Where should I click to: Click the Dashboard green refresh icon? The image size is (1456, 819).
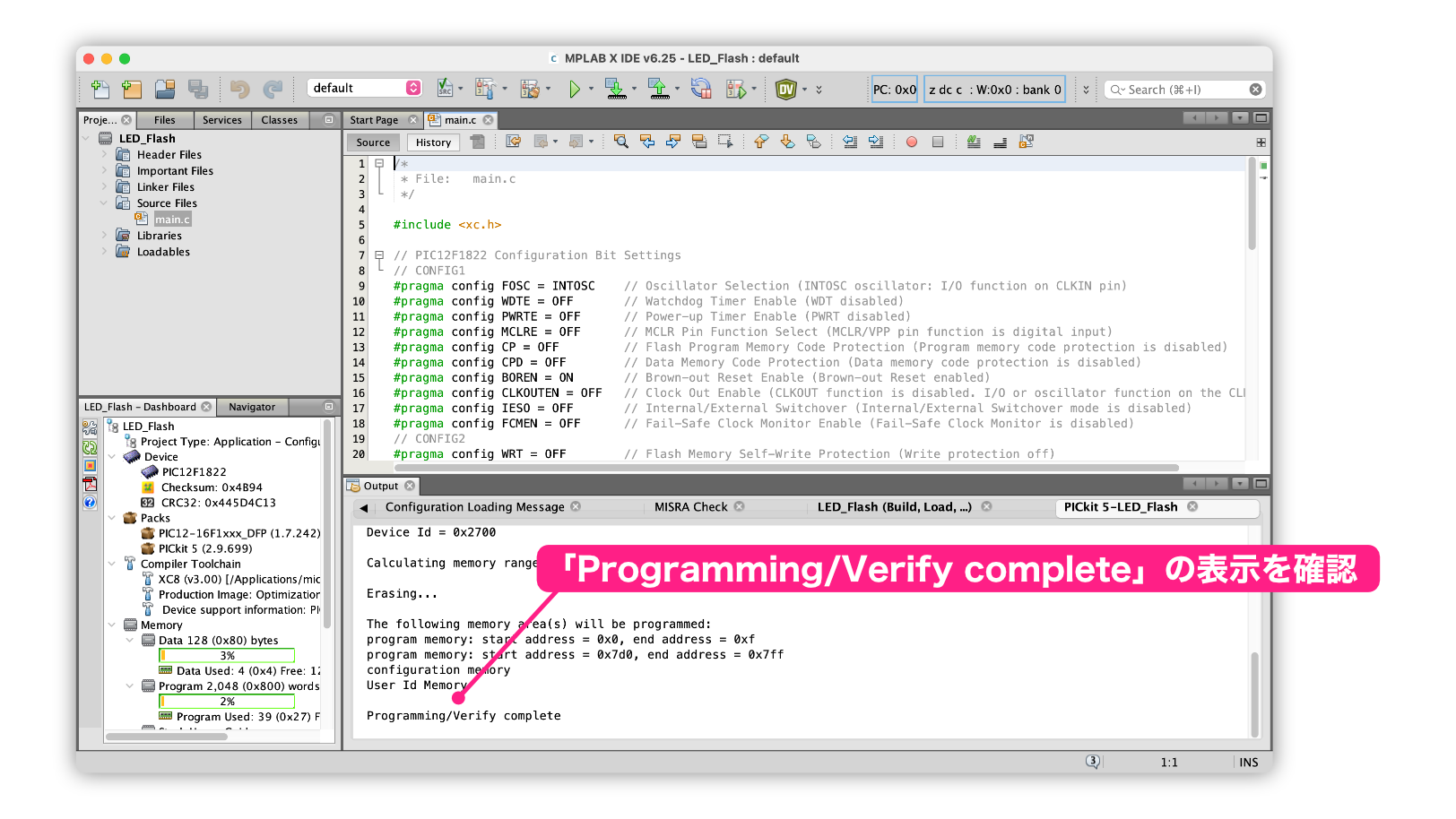[x=90, y=447]
